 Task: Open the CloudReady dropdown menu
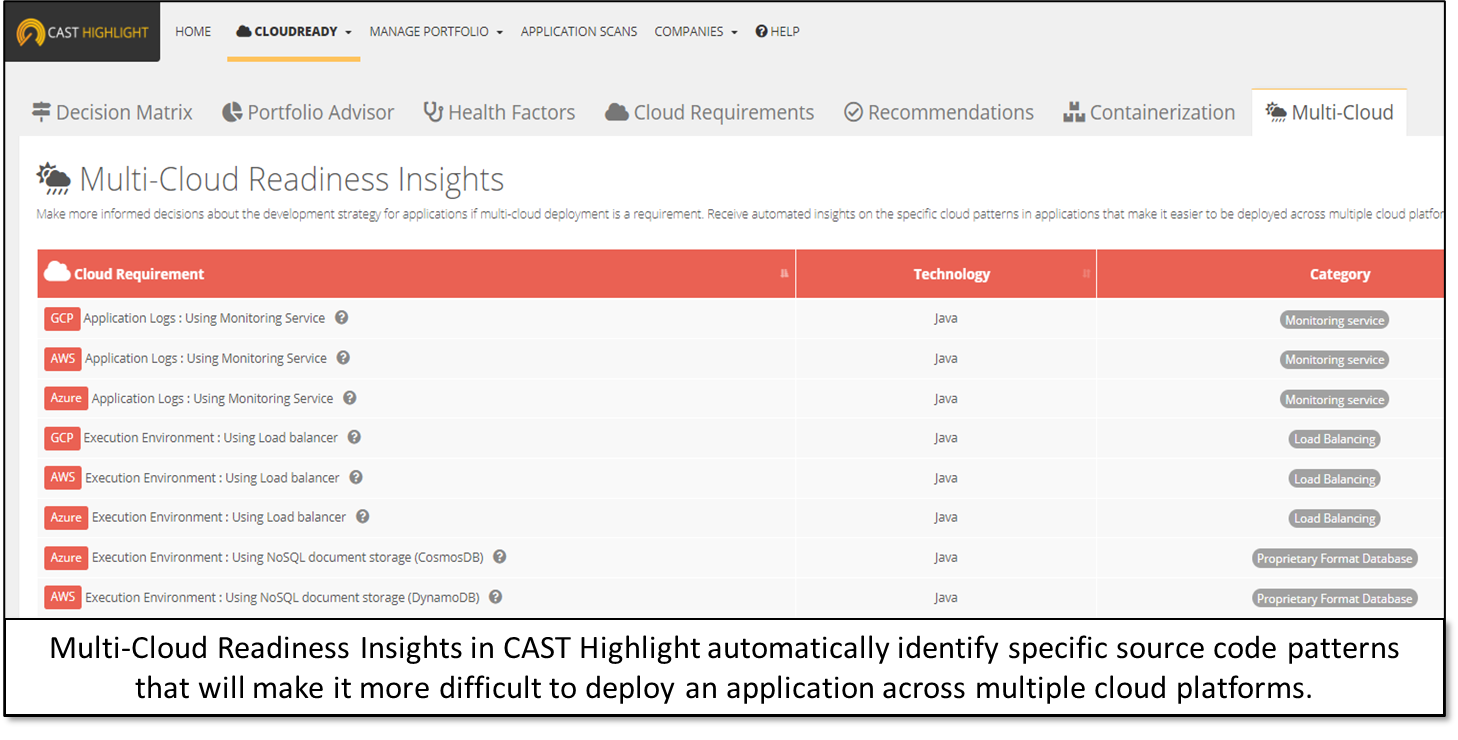tap(294, 32)
